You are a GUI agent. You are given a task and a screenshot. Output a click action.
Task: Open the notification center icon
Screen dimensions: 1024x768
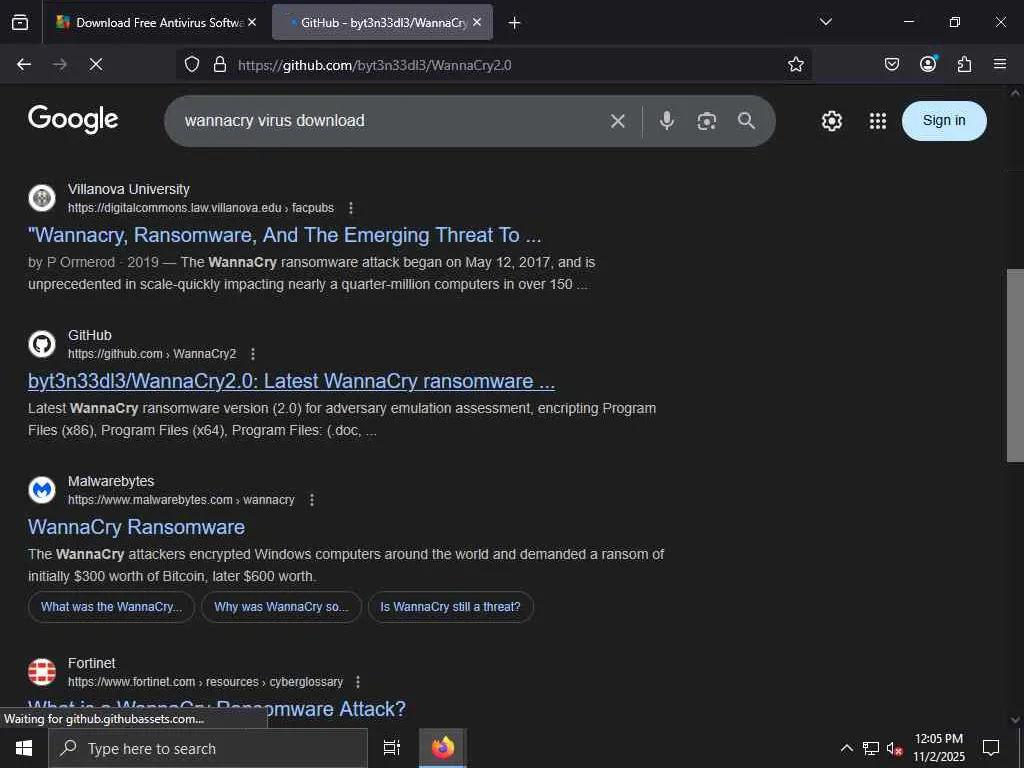[x=991, y=748]
